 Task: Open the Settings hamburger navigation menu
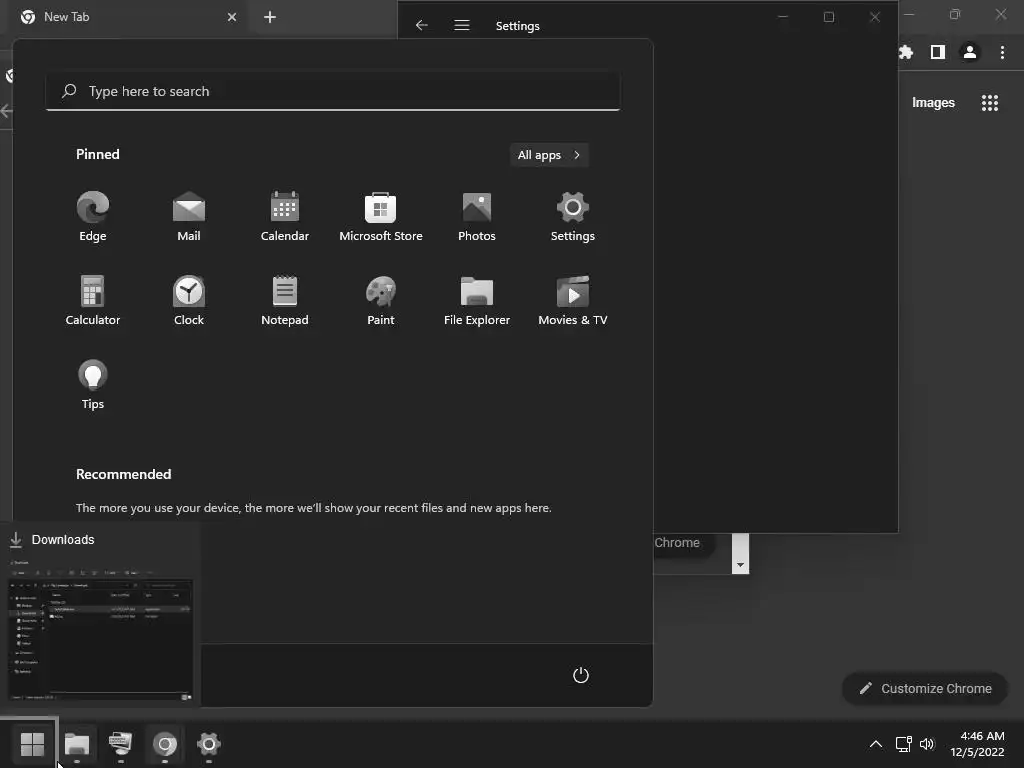point(462,25)
